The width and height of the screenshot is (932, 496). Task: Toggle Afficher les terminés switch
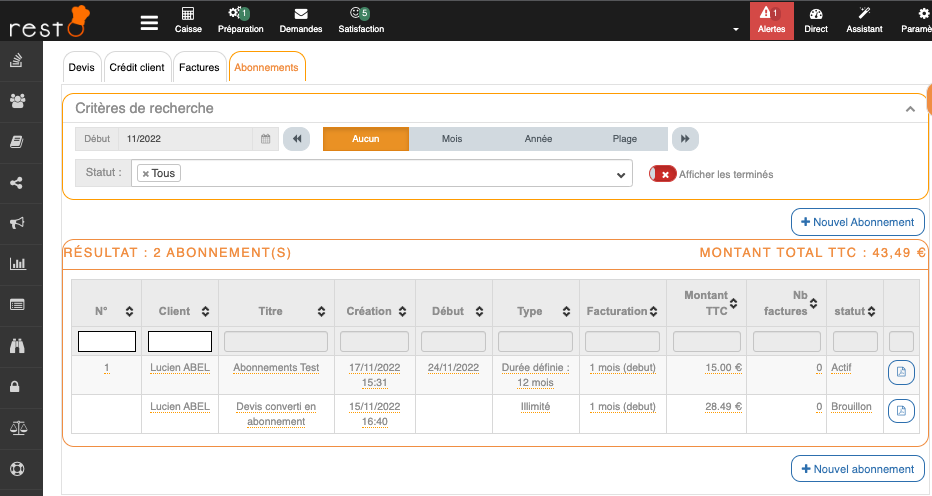[662, 174]
